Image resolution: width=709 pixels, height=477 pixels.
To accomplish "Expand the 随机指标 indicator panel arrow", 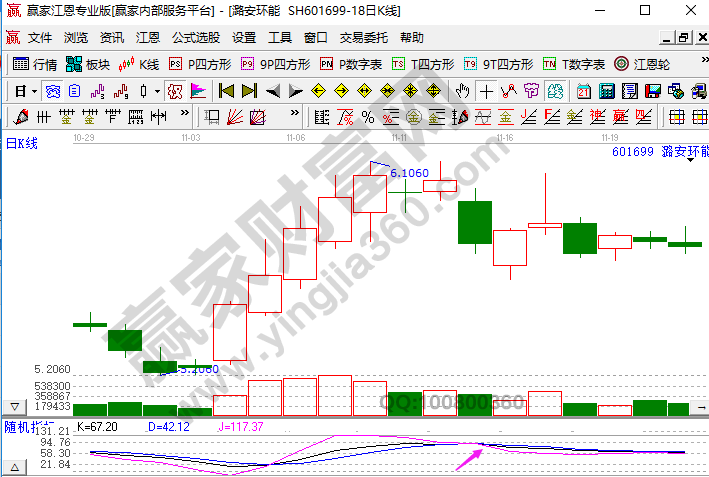I will [x=15, y=466].
